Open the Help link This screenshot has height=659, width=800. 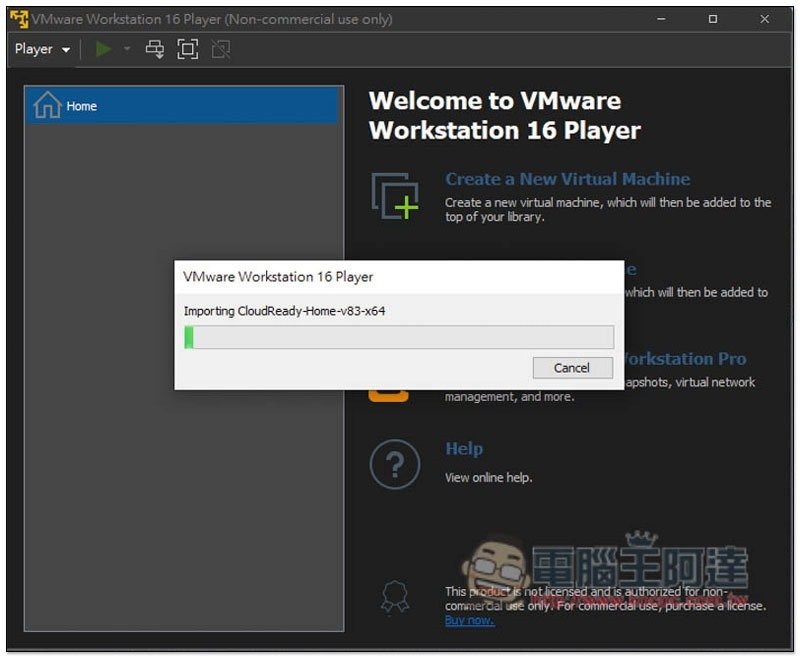(x=464, y=449)
